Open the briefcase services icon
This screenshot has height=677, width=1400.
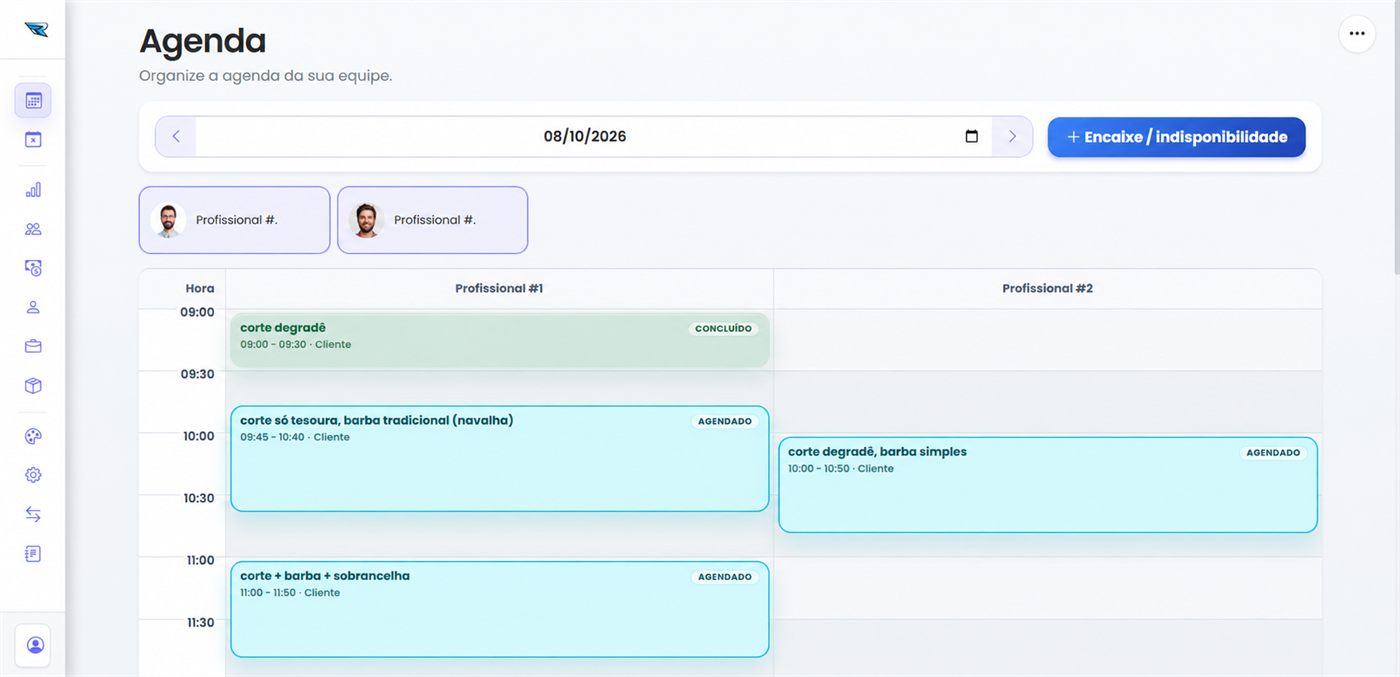33,346
